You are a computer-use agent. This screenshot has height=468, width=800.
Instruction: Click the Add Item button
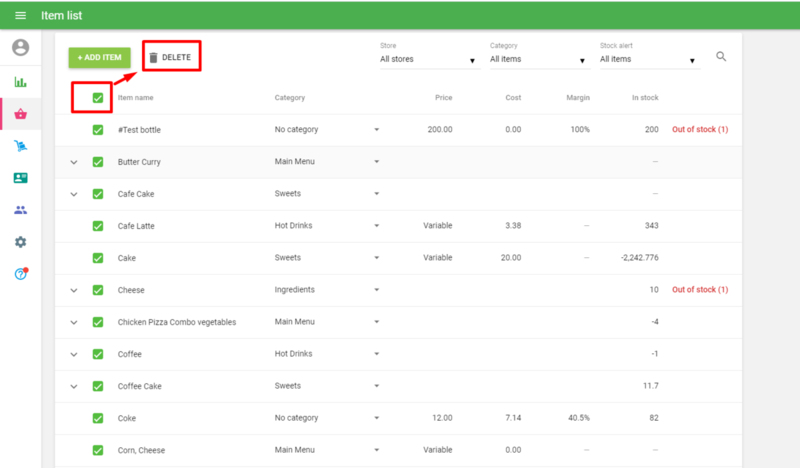(100, 58)
